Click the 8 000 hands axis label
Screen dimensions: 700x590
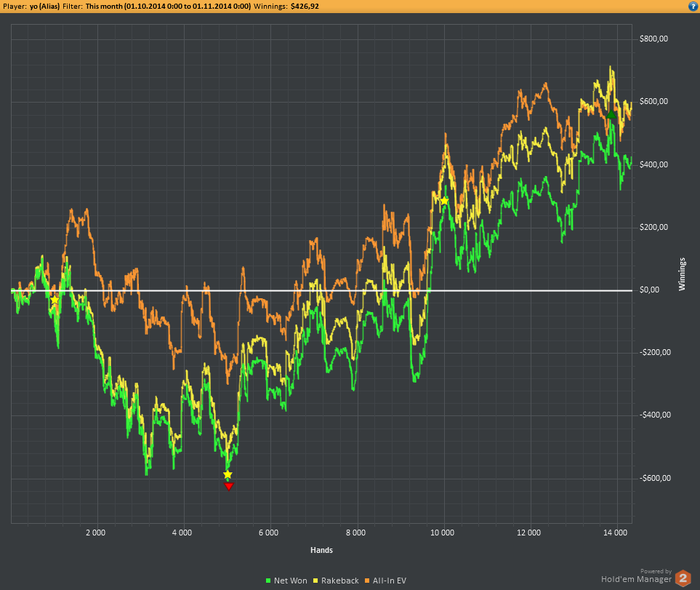tap(355, 533)
